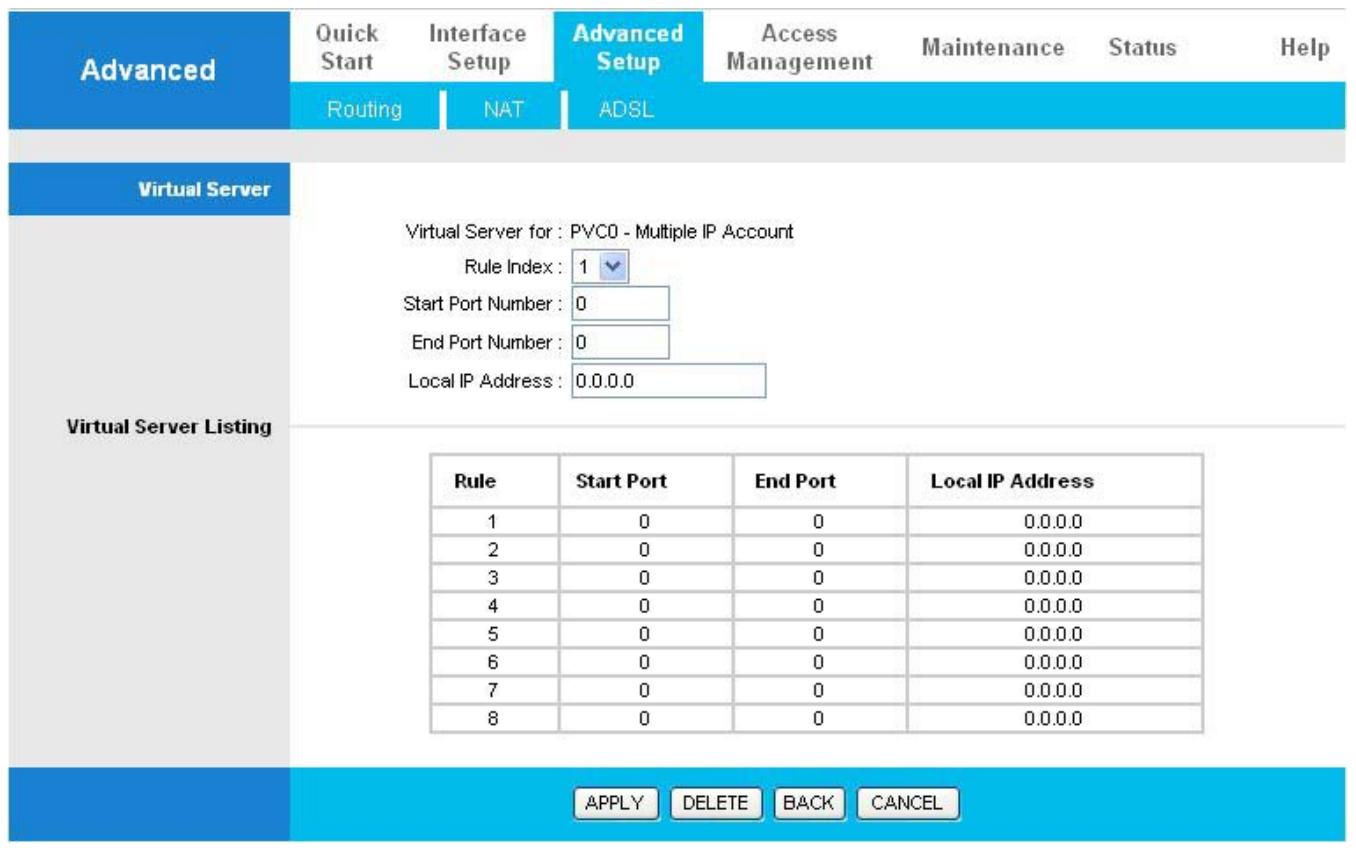
Task: Open the ADSL submenu
Action: click(626, 109)
